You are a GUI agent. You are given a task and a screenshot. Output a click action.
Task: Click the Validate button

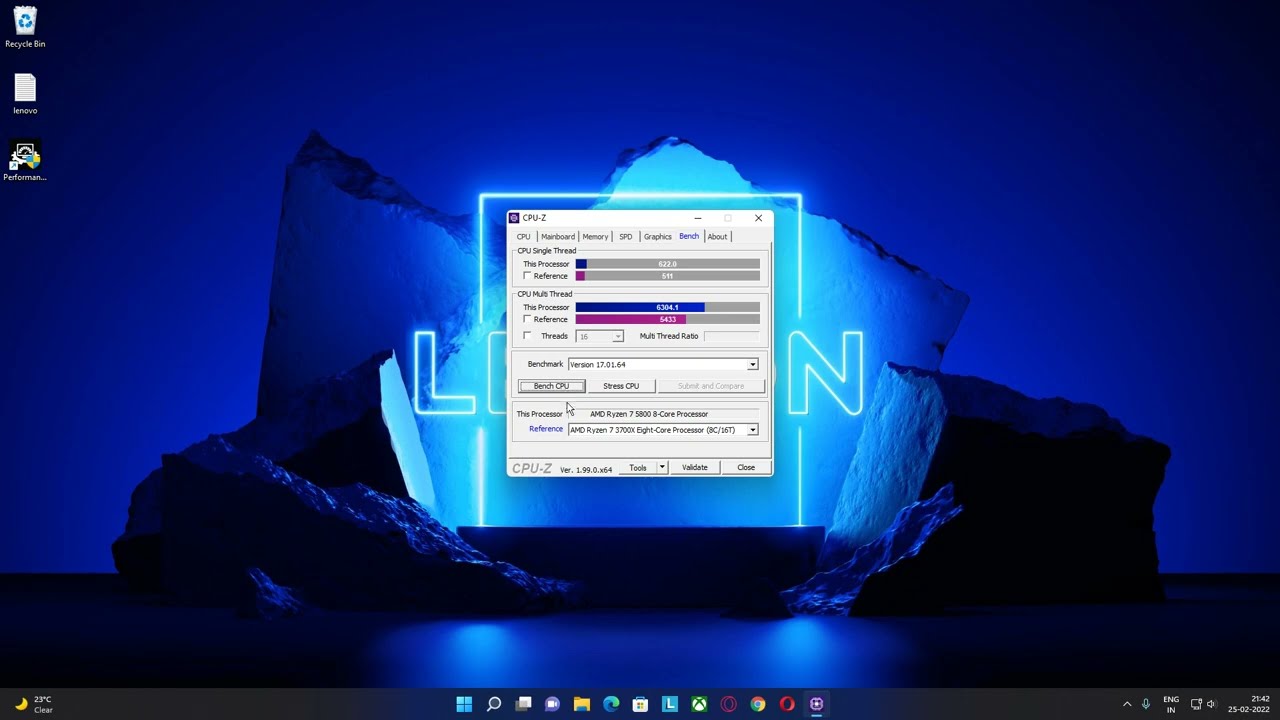pos(694,468)
